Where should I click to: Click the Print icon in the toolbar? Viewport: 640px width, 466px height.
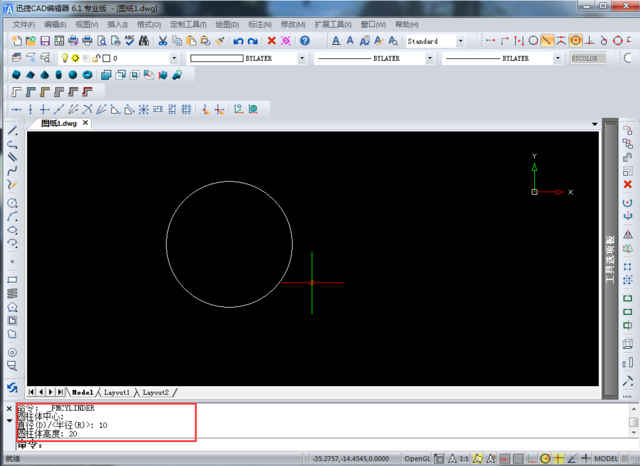tap(87, 41)
